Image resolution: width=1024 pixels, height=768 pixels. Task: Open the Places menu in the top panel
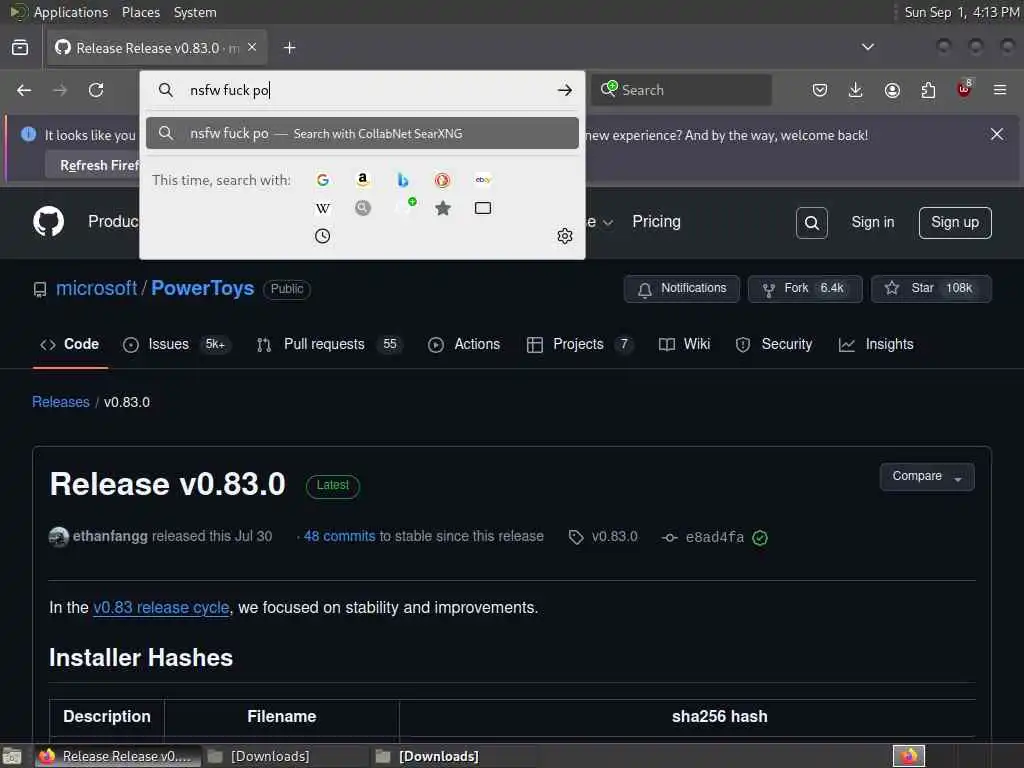click(141, 12)
